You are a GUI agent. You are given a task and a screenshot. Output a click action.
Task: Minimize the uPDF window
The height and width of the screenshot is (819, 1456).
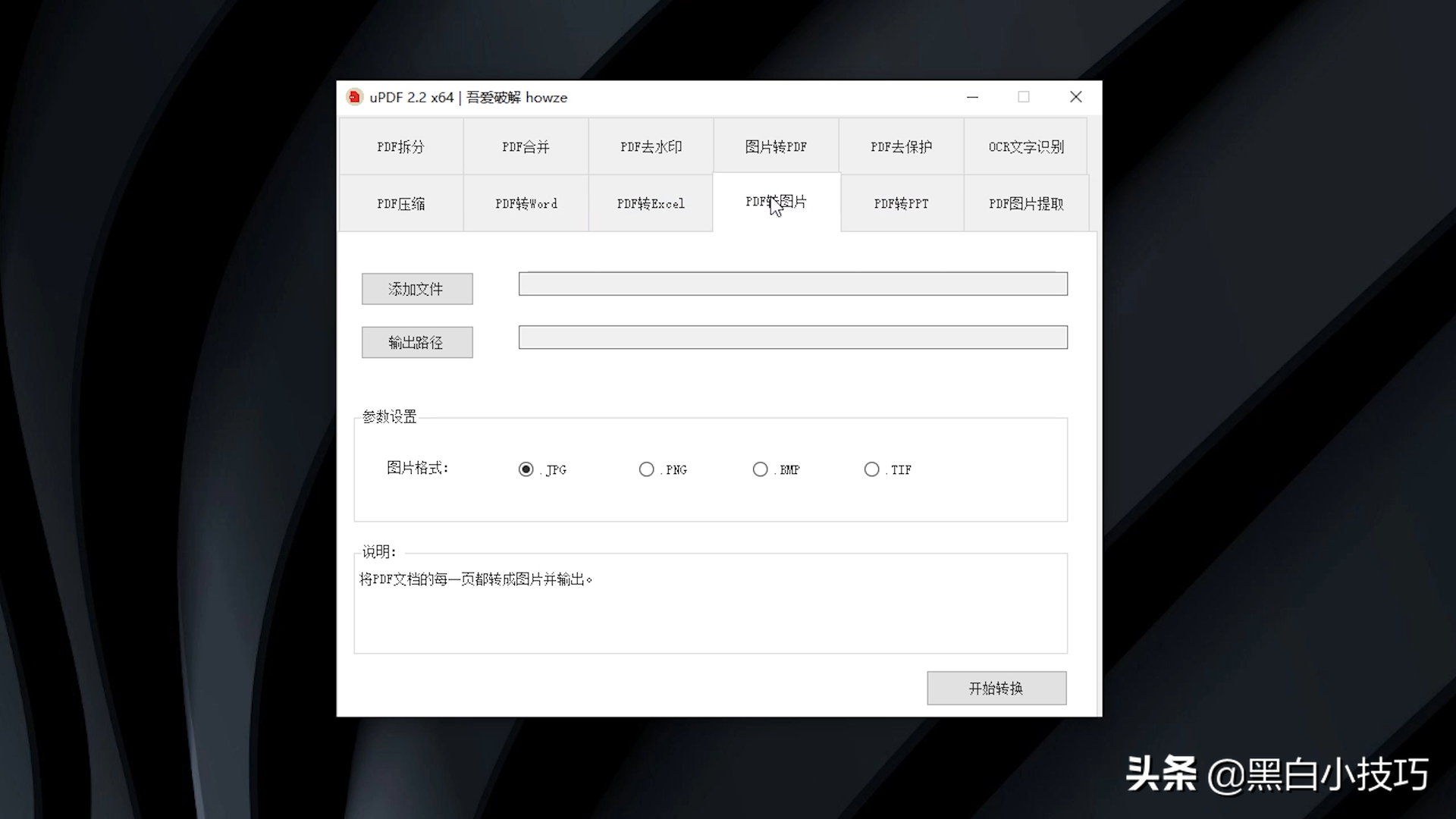(973, 97)
